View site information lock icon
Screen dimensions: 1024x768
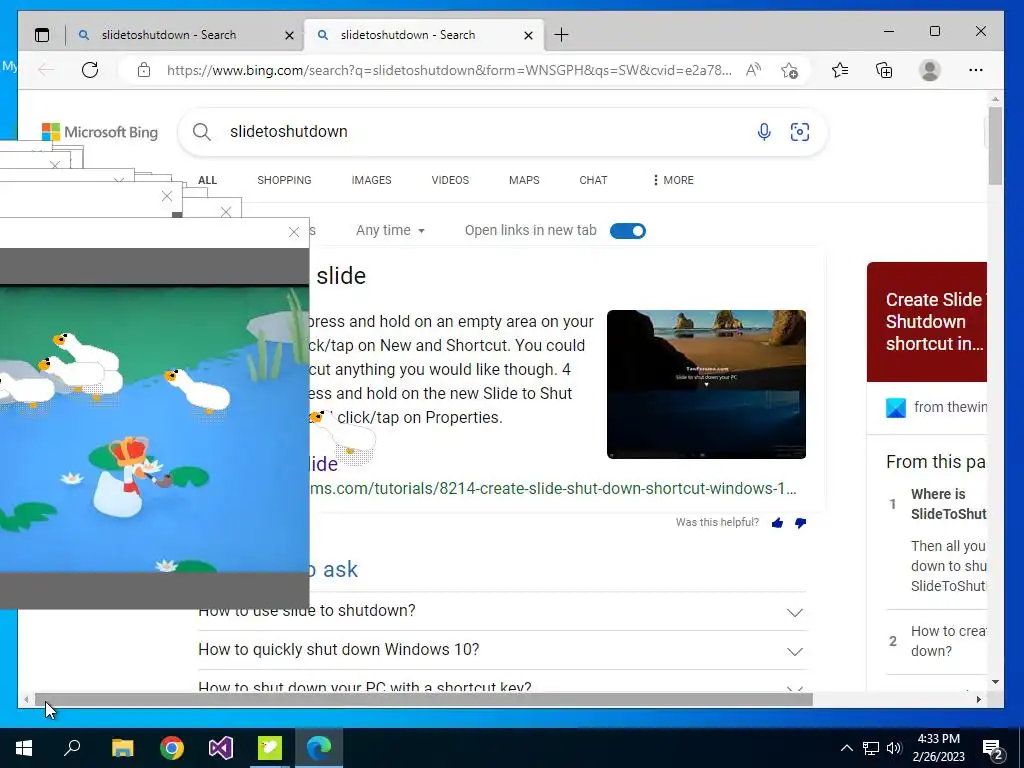(x=144, y=70)
